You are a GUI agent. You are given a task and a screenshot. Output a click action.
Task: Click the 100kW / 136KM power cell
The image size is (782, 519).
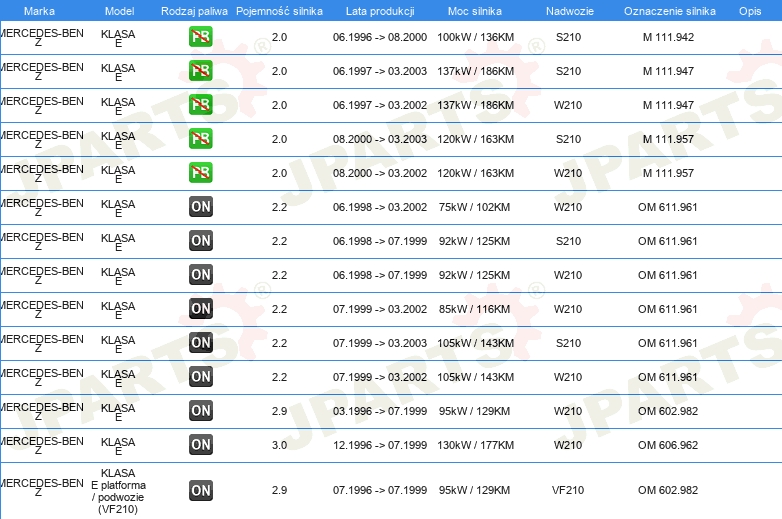pyautogui.click(x=475, y=37)
